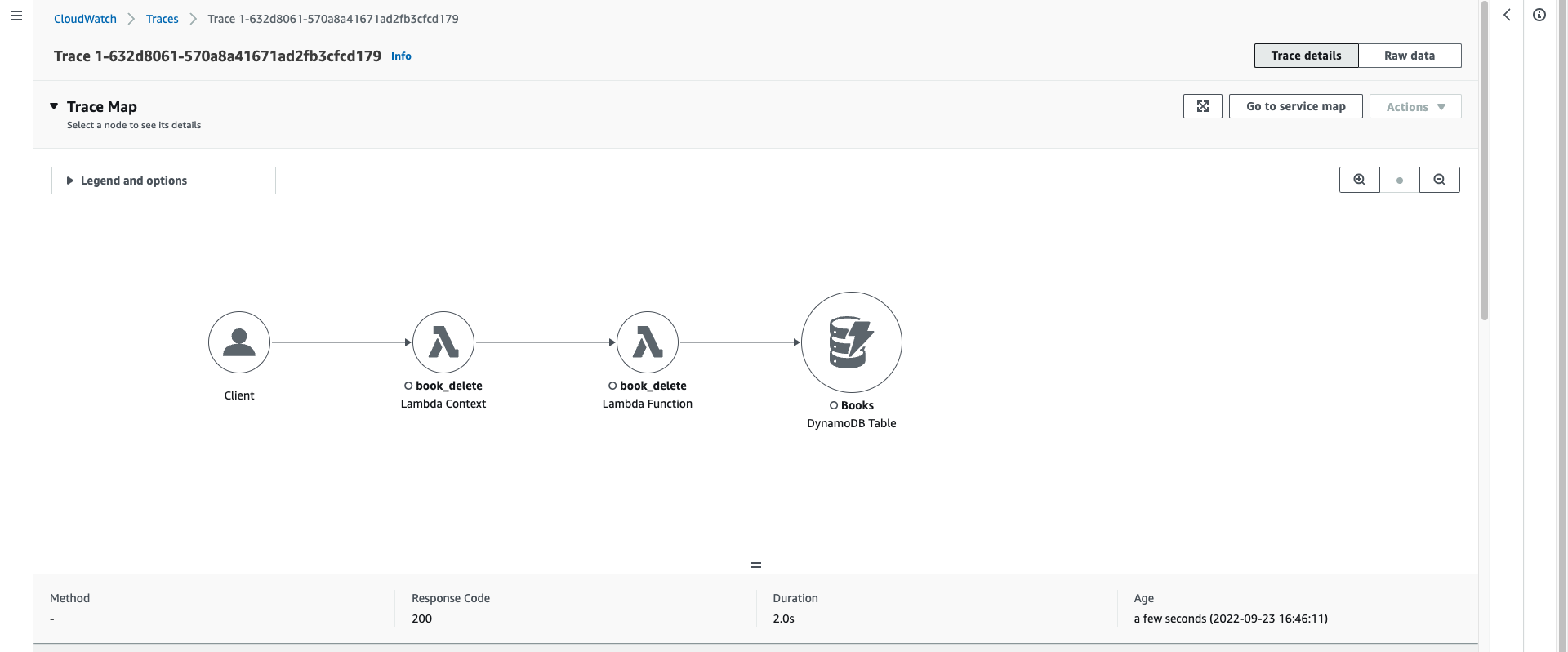Select the book_delete Lambda Function node

tap(648, 342)
